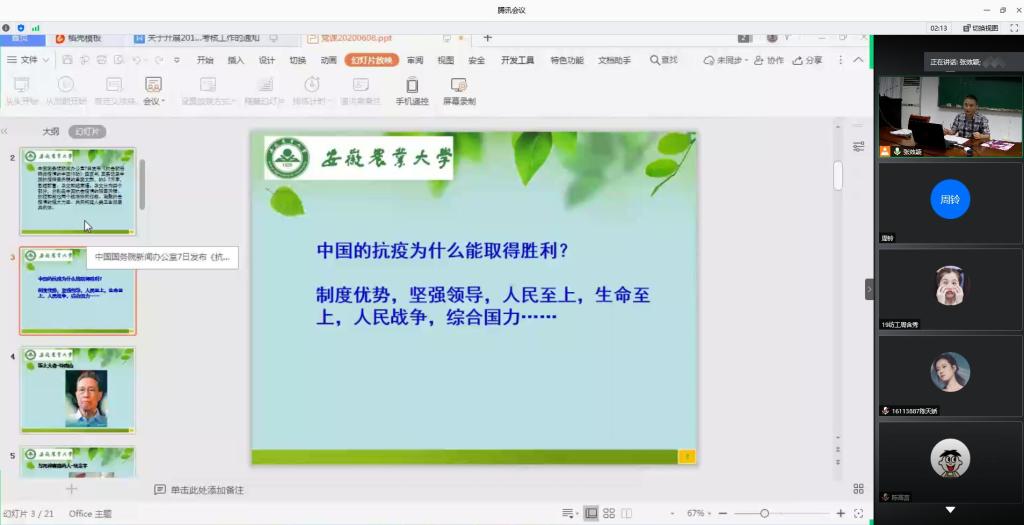The width and height of the screenshot is (1024, 525).
Task: Open the vertical three-dot more menu
Action: 840,60
